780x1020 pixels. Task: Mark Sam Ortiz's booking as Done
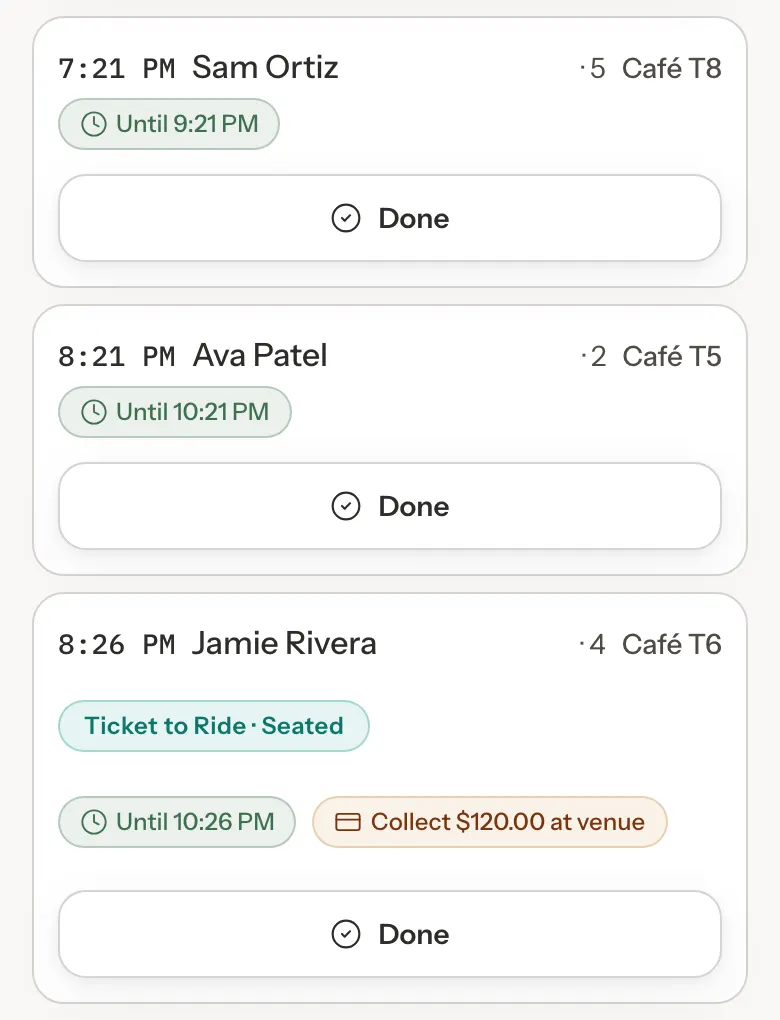pyautogui.click(x=390, y=219)
